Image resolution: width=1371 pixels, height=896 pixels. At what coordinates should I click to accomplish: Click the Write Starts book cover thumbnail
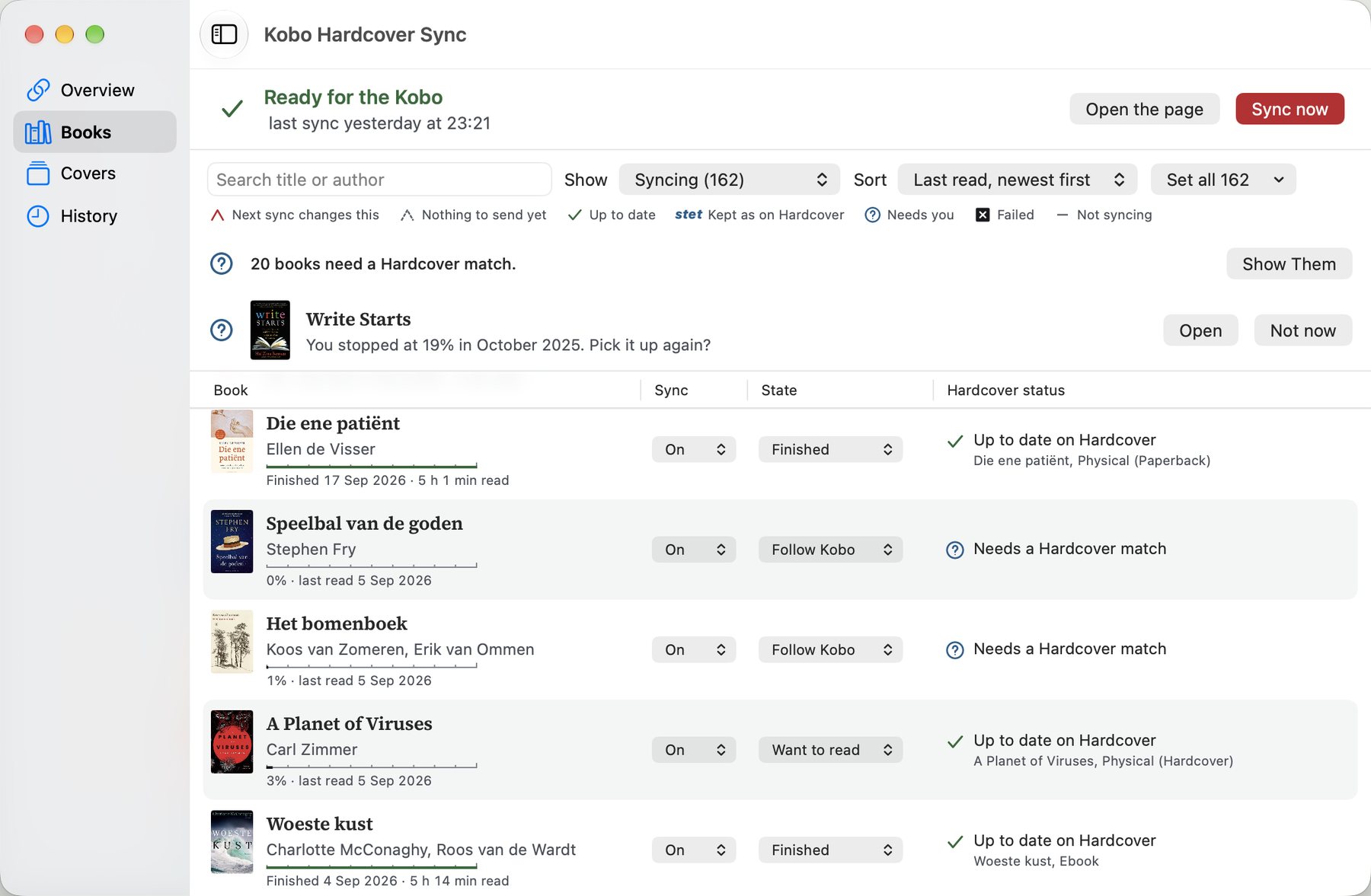pos(270,330)
